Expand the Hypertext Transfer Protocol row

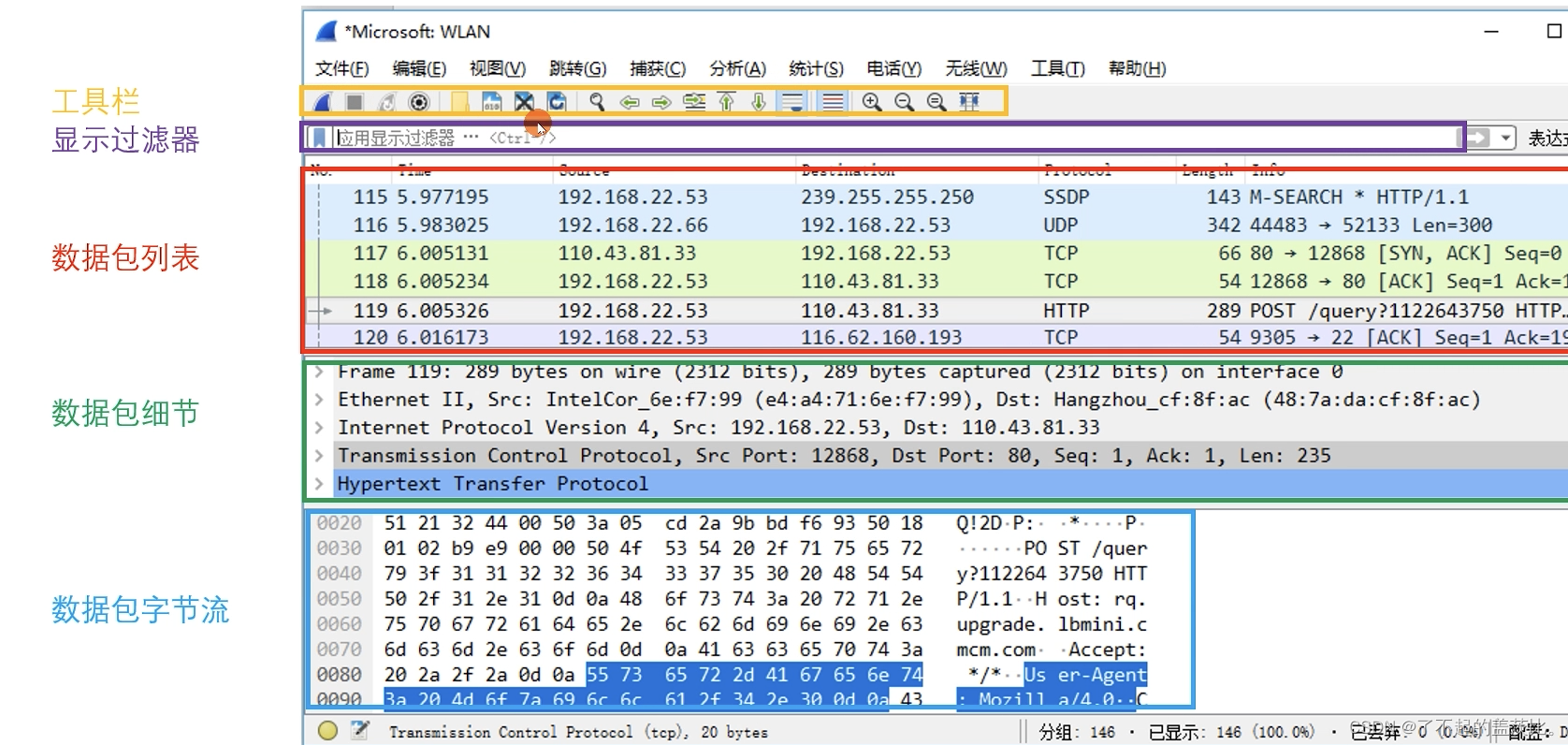tap(319, 484)
